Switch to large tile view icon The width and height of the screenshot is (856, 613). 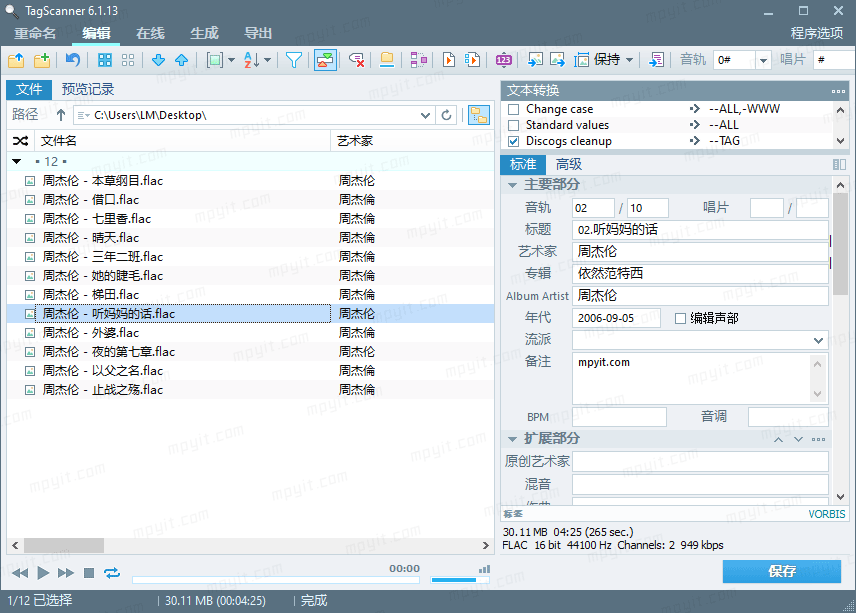104,59
